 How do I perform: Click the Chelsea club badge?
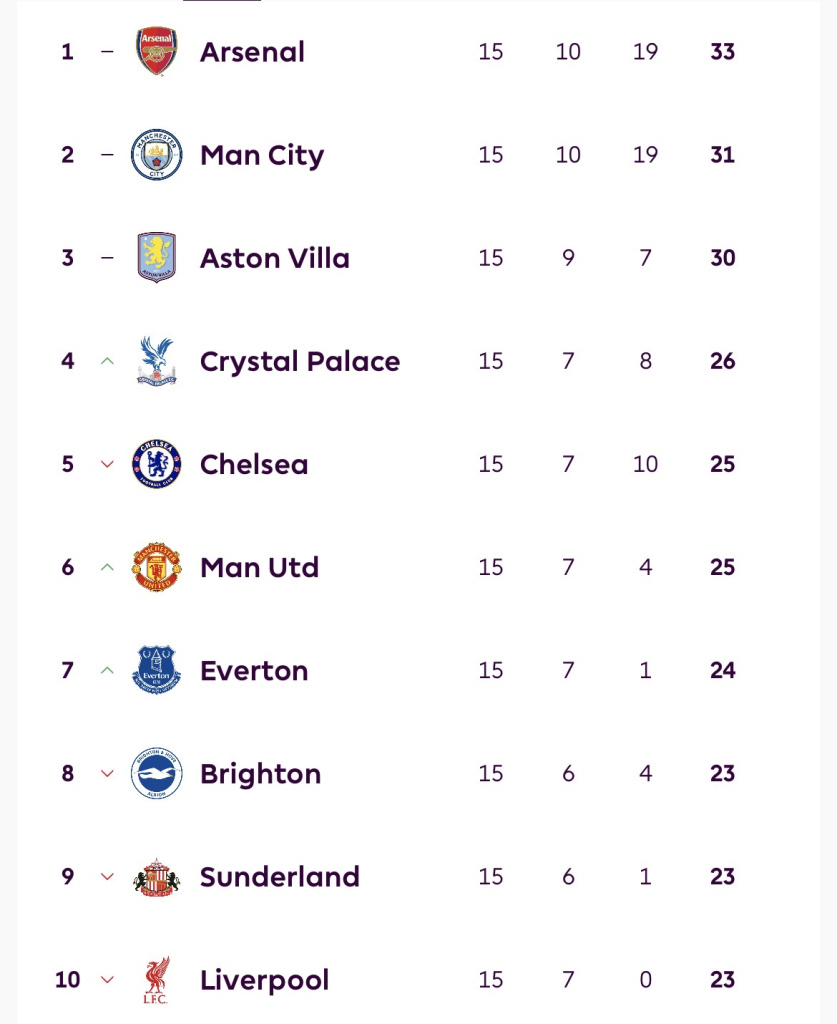click(x=156, y=464)
